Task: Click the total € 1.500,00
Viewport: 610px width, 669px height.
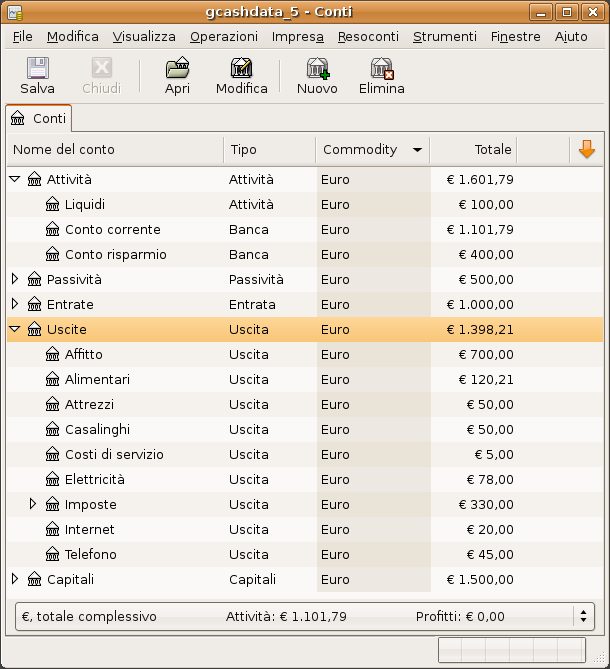Action: pyautogui.click(x=480, y=579)
